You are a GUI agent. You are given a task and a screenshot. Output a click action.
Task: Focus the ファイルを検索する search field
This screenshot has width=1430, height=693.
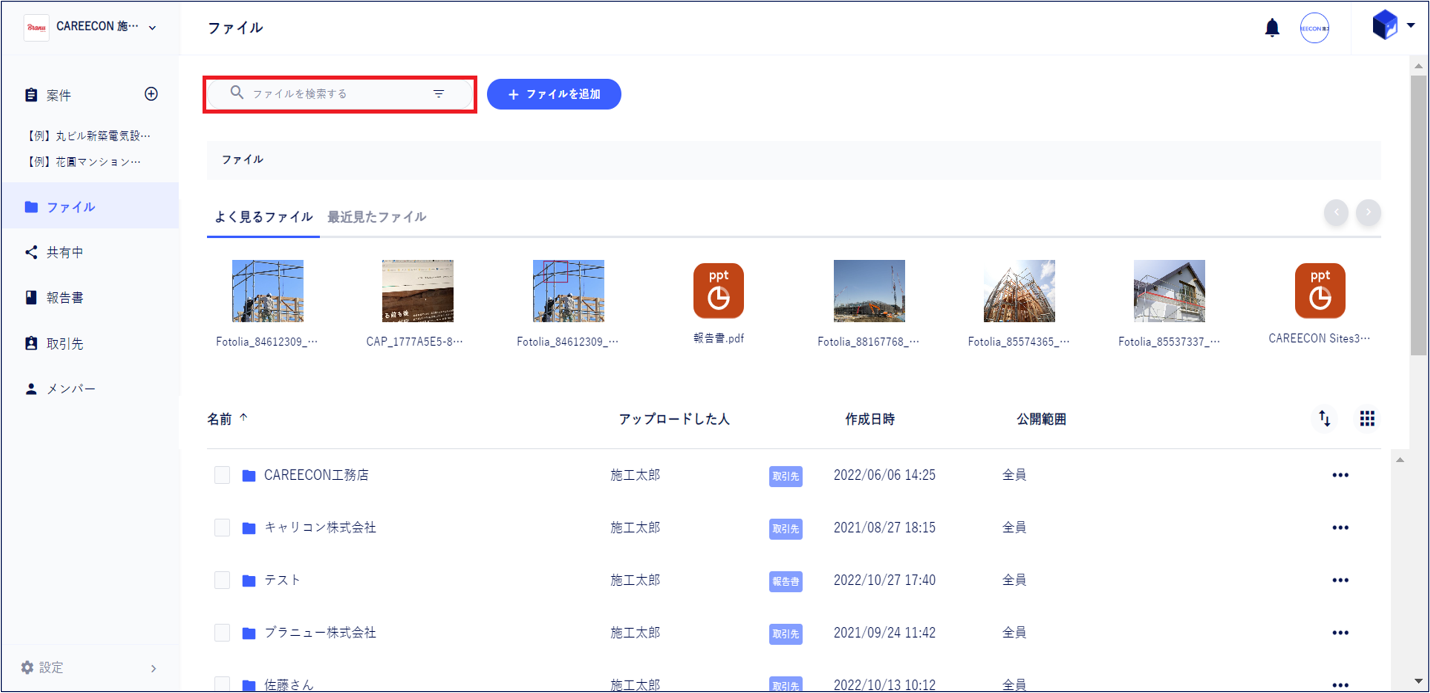(x=339, y=94)
